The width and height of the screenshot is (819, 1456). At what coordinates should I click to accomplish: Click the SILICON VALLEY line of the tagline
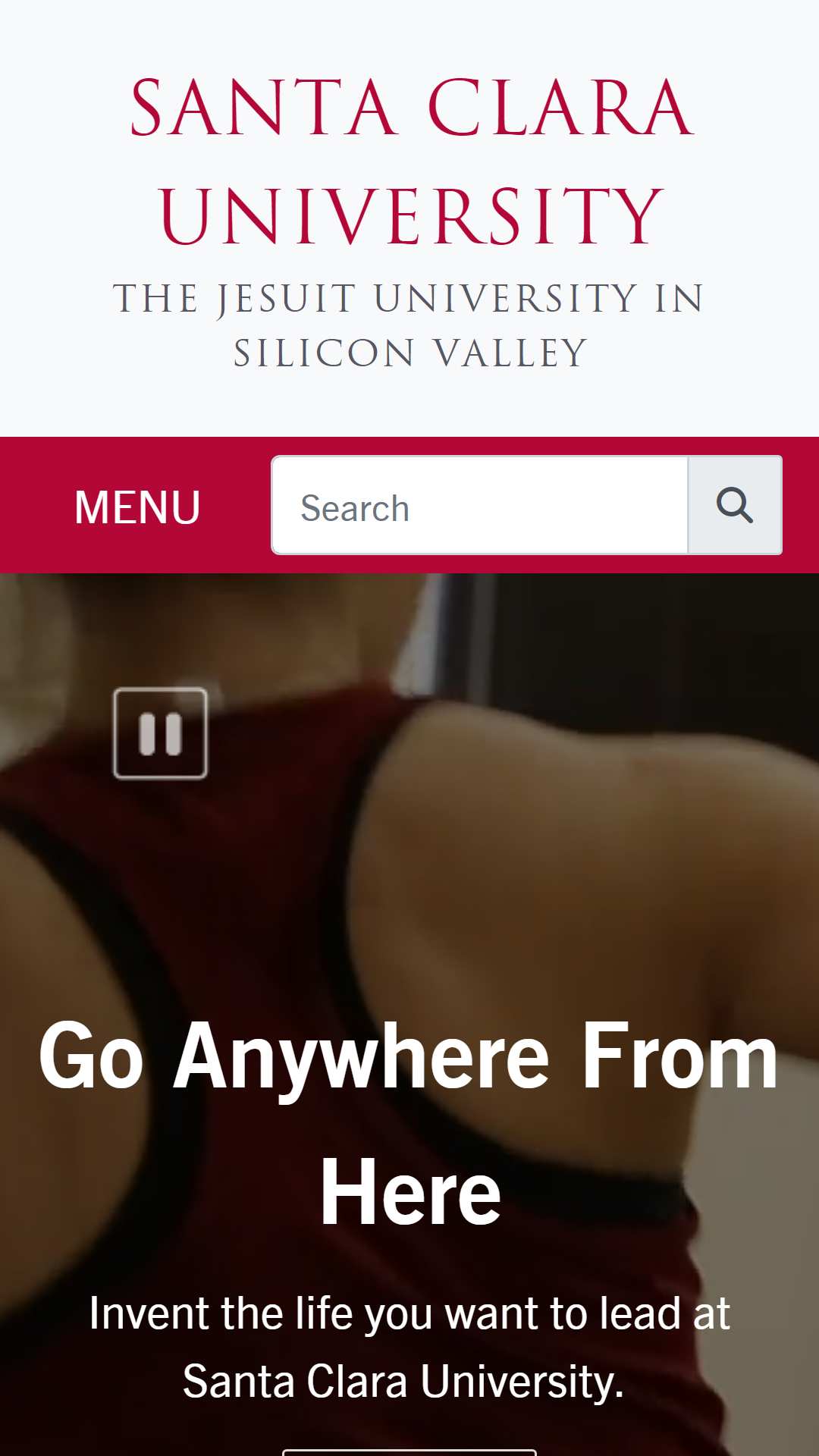[x=410, y=353]
